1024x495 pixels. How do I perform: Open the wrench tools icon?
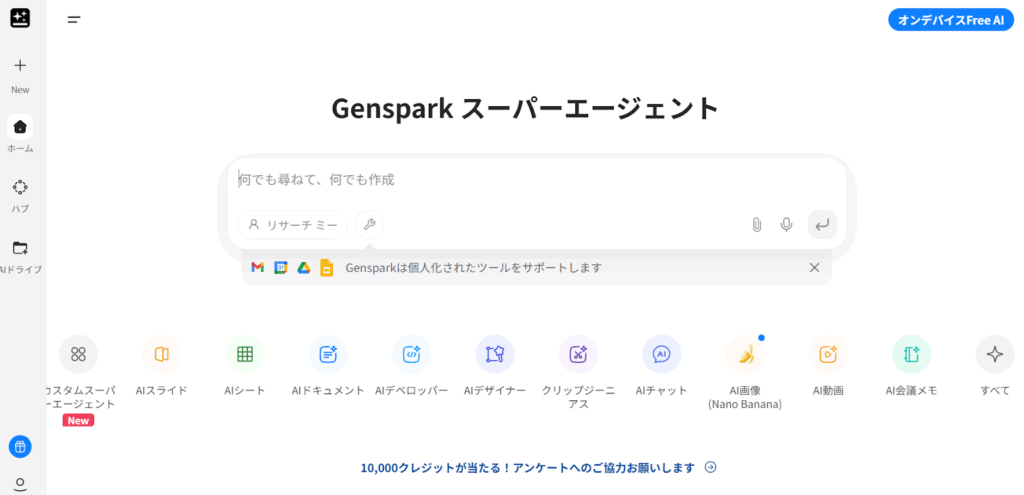369,225
